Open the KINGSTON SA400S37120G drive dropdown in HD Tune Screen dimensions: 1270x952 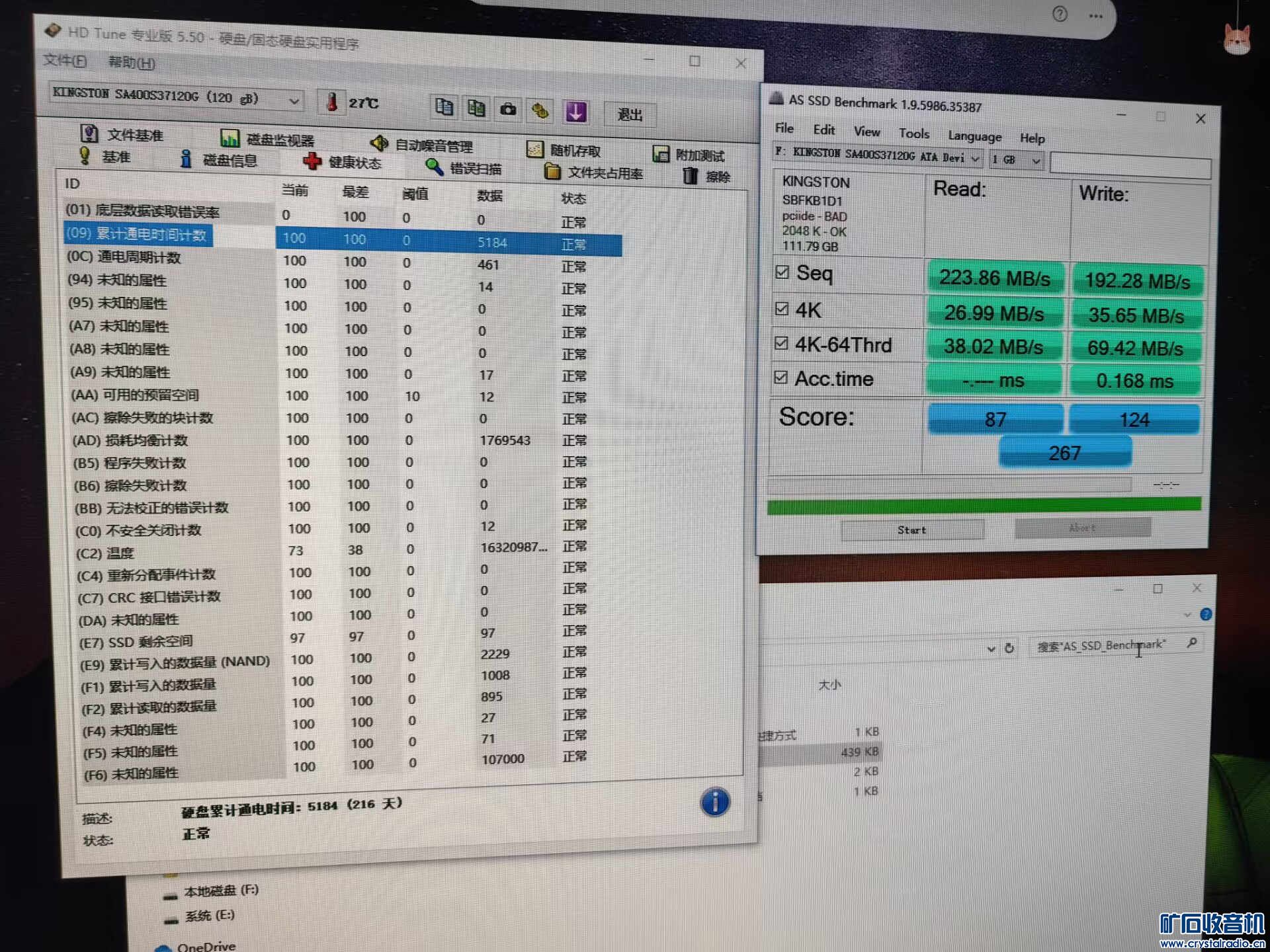coord(175,98)
